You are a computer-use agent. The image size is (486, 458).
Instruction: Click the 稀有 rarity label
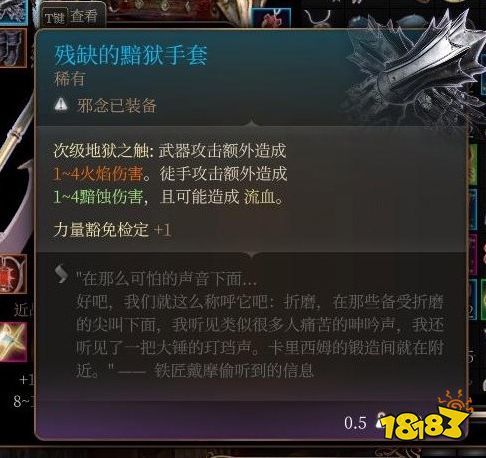[70, 79]
